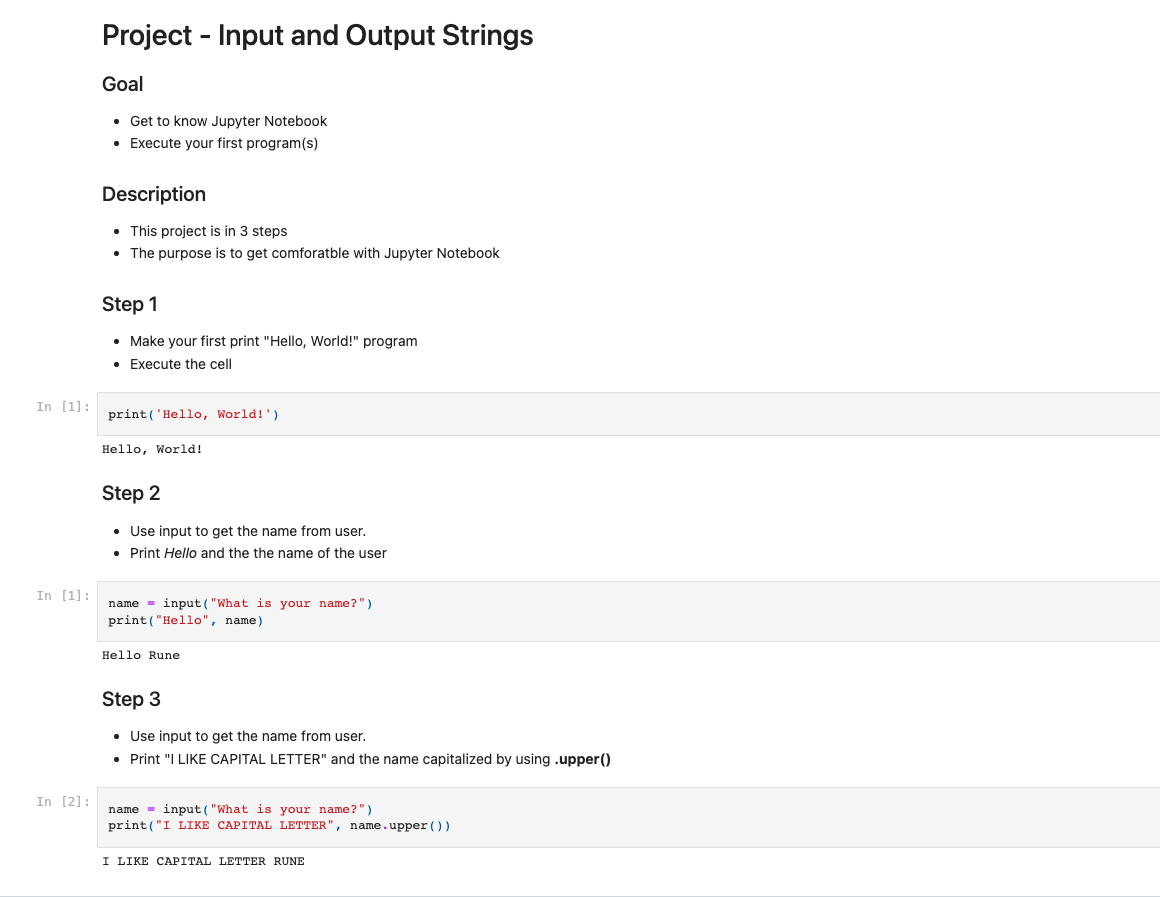Select the Goal heading
Image resolution: width=1160 pixels, height=897 pixels.
123,84
